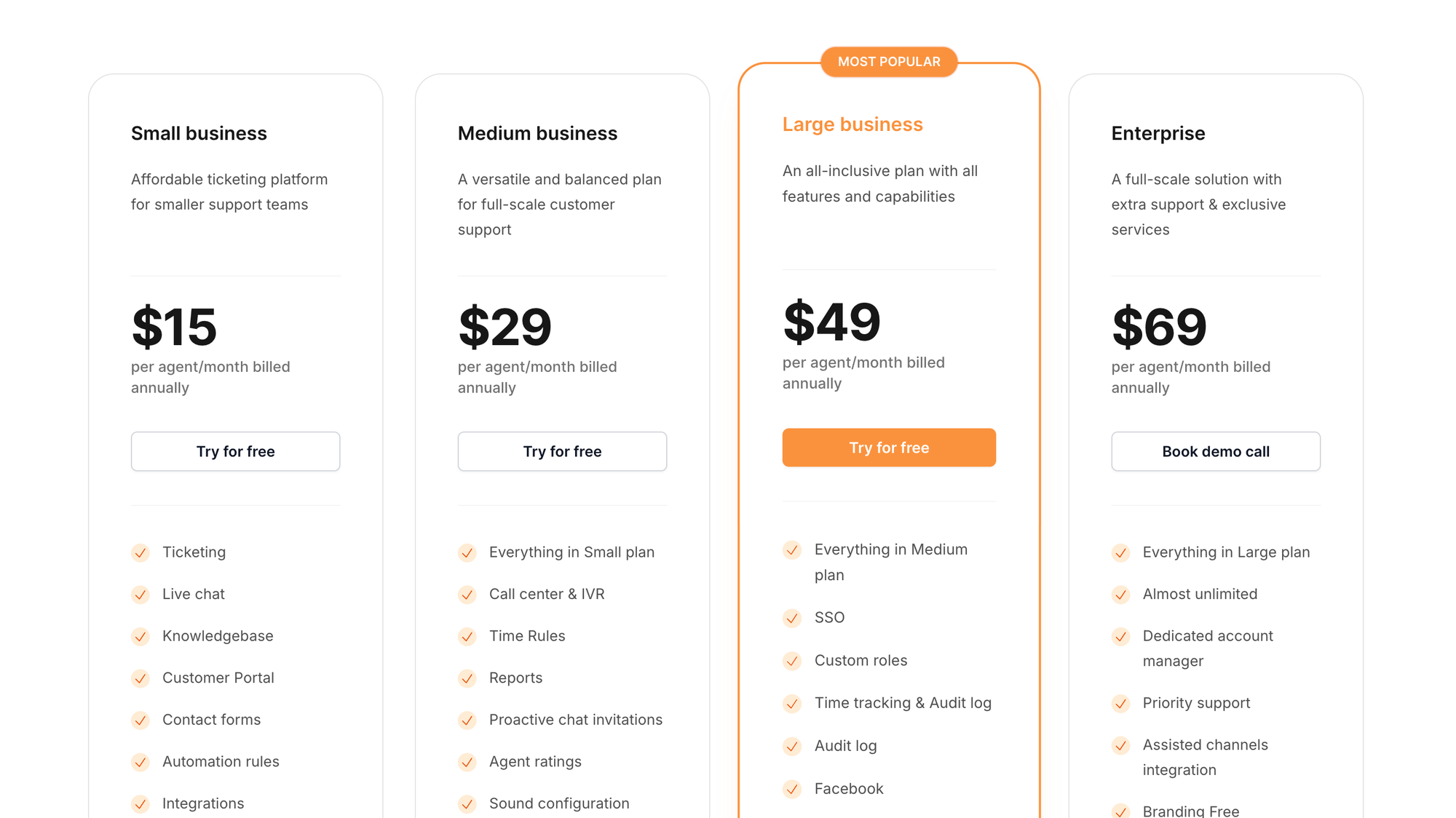This screenshot has height=818, width=1456.
Task: Select the checkmark beside Proactive chat invitations
Action: 467,720
